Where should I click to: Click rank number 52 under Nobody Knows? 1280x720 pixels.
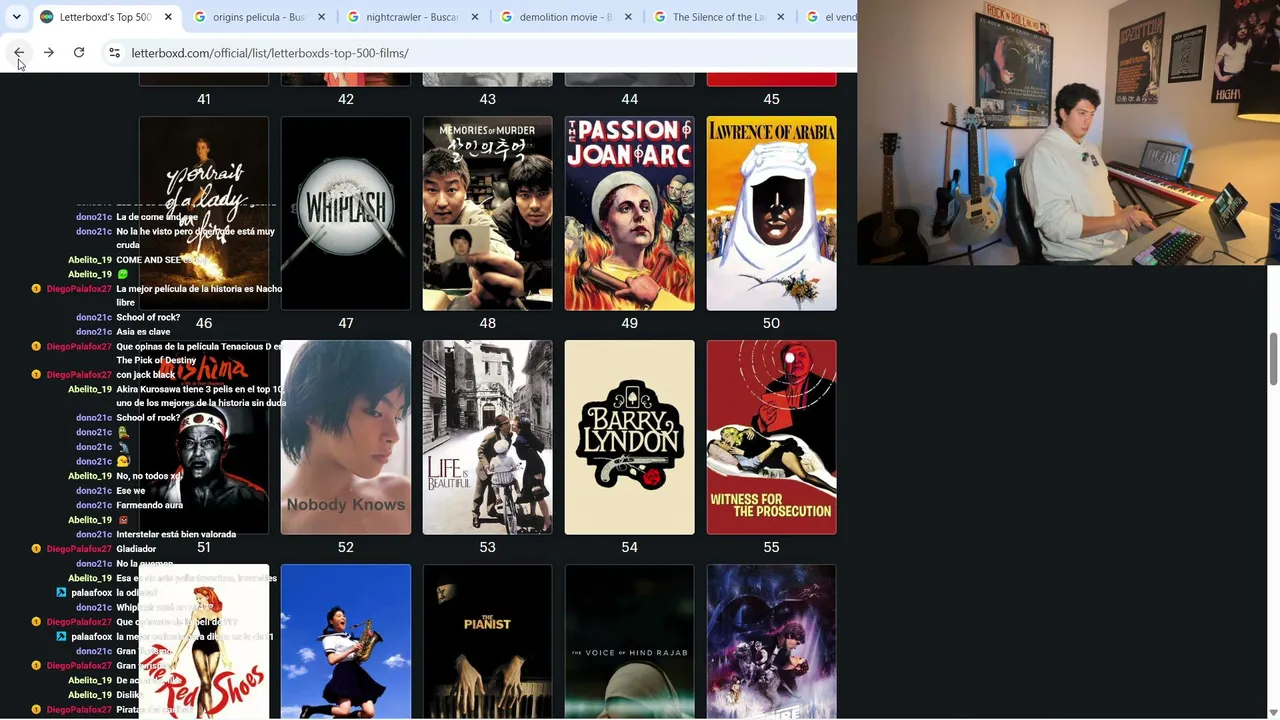coord(346,547)
